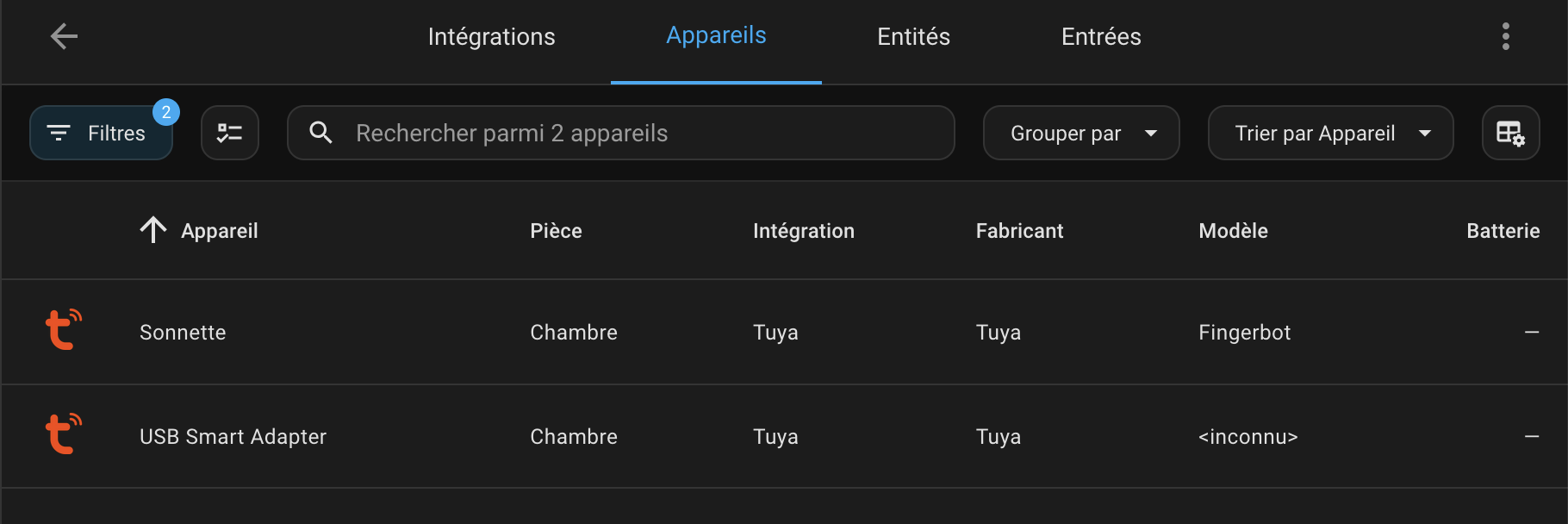Click the active filter count badge
The image size is (1568, 524).
pyautogui.click(x=166, y=112)
